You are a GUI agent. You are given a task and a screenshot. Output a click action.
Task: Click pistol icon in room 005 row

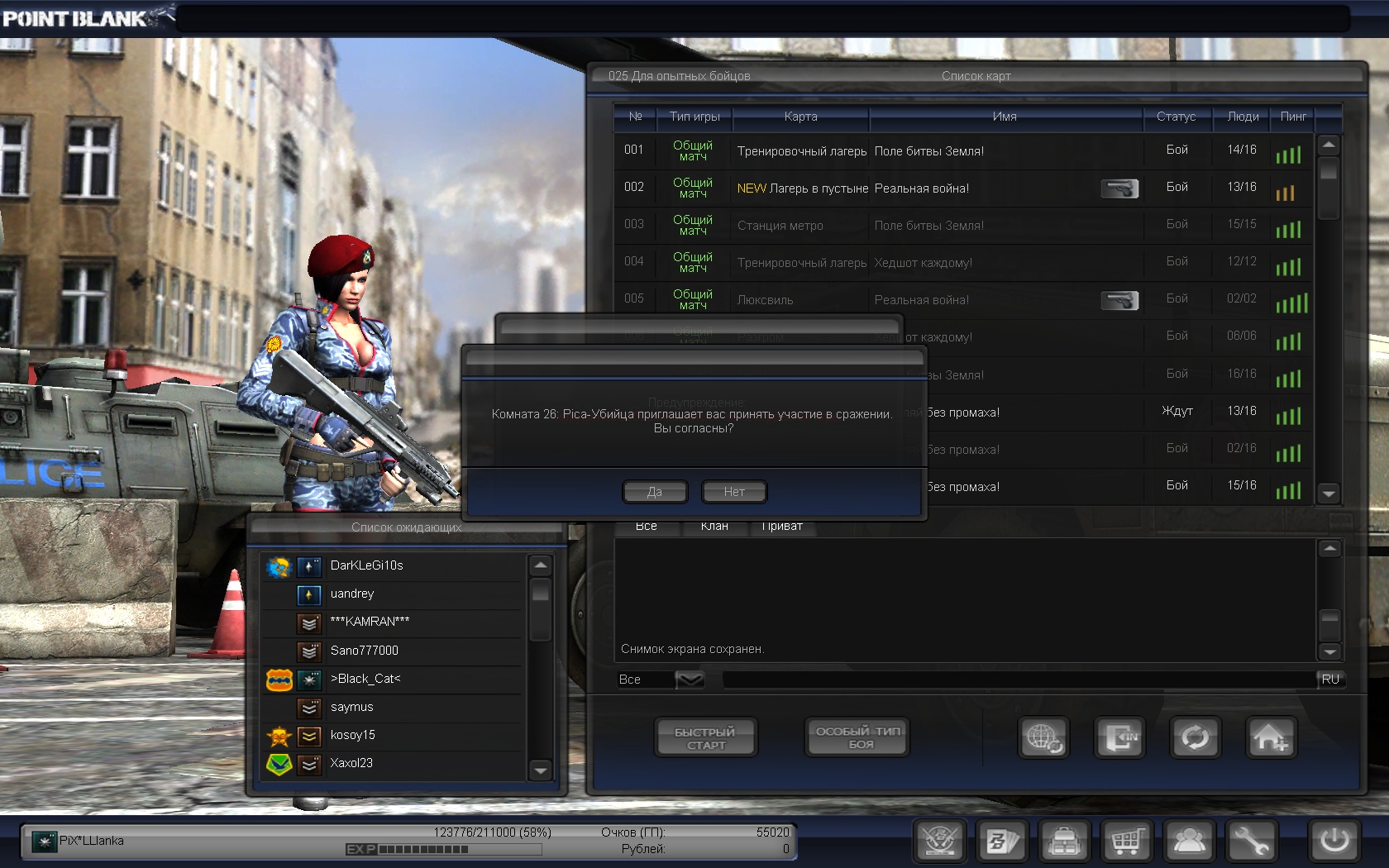[x=1119, y=300]
